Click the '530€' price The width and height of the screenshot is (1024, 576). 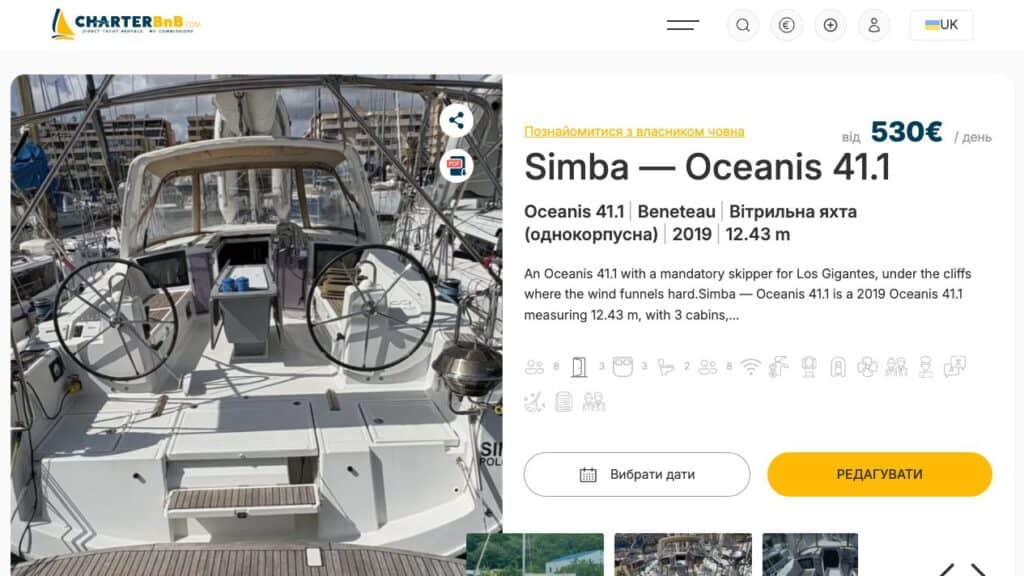click(906, 132)
